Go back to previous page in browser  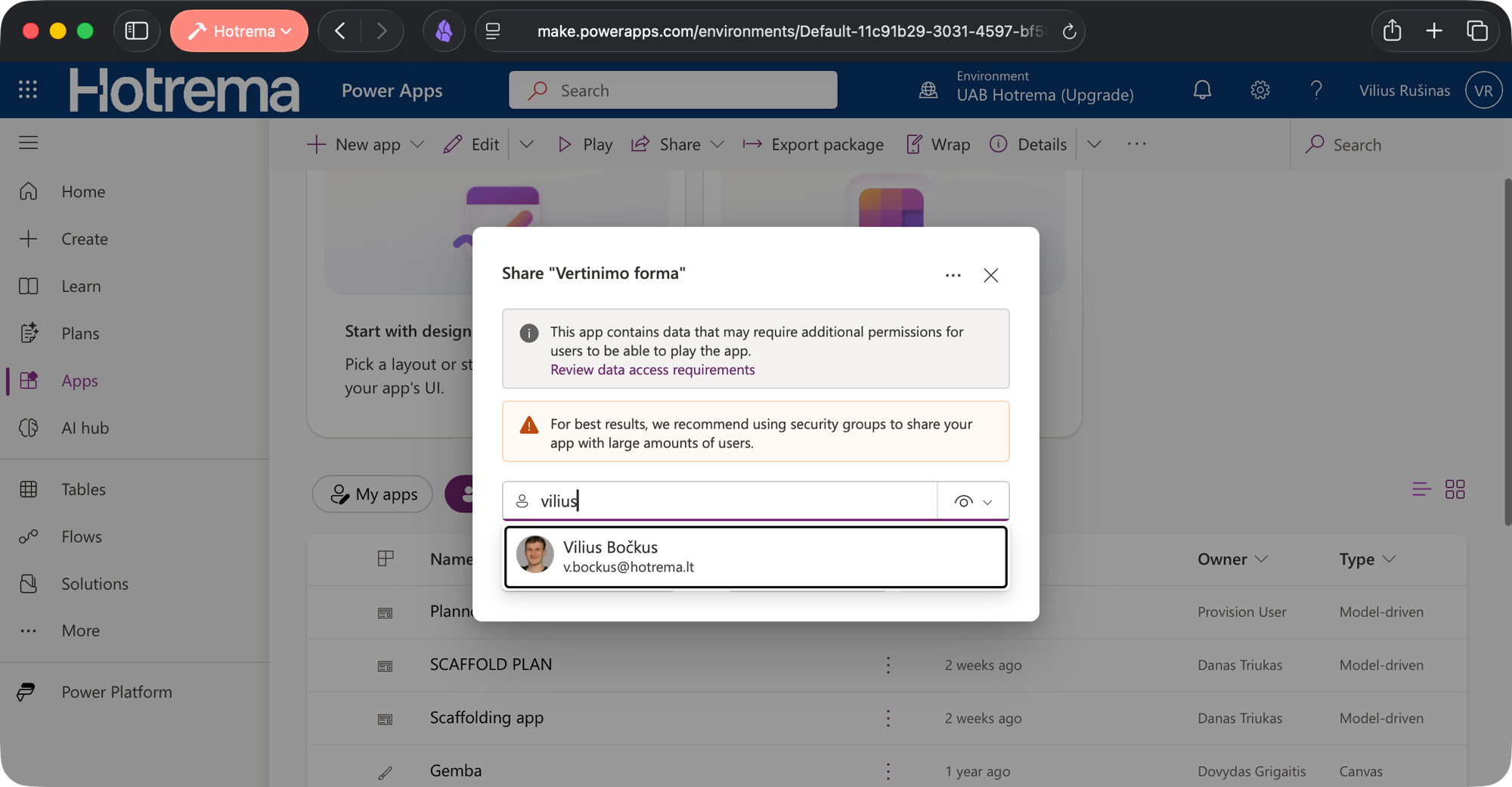pos(340,31)
